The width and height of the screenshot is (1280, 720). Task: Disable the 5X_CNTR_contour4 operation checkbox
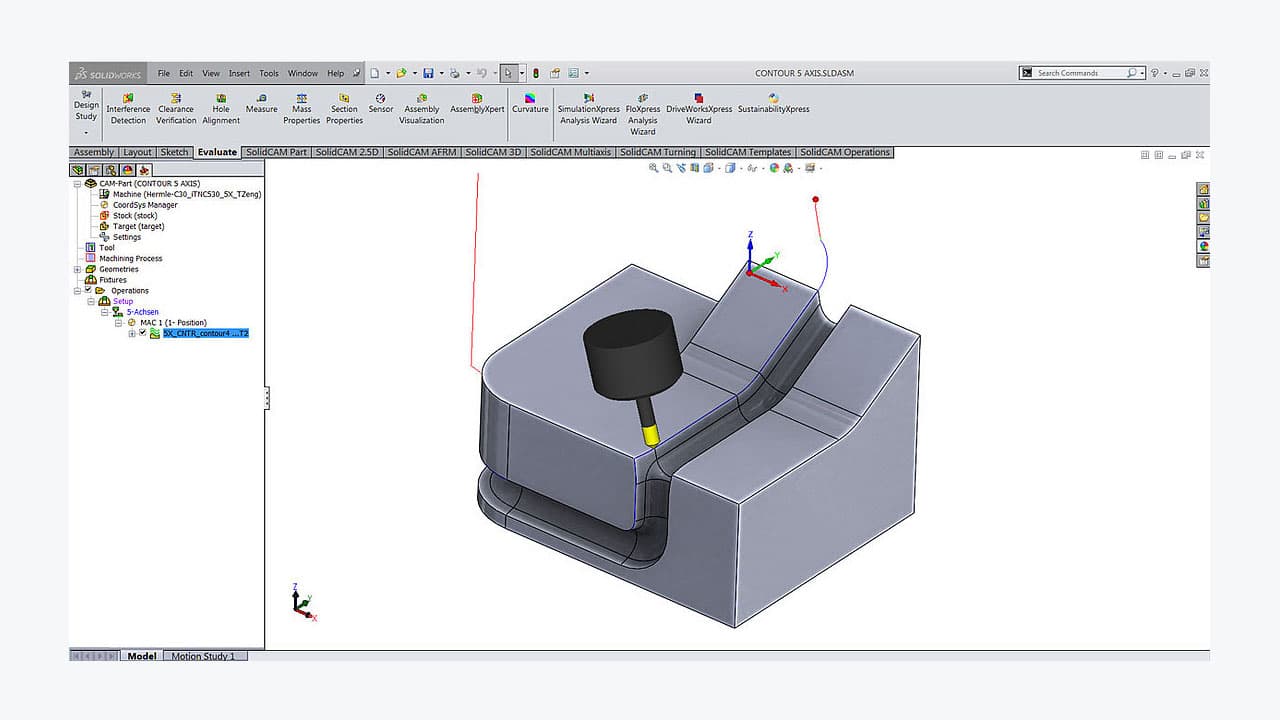[x=143, y=331]
